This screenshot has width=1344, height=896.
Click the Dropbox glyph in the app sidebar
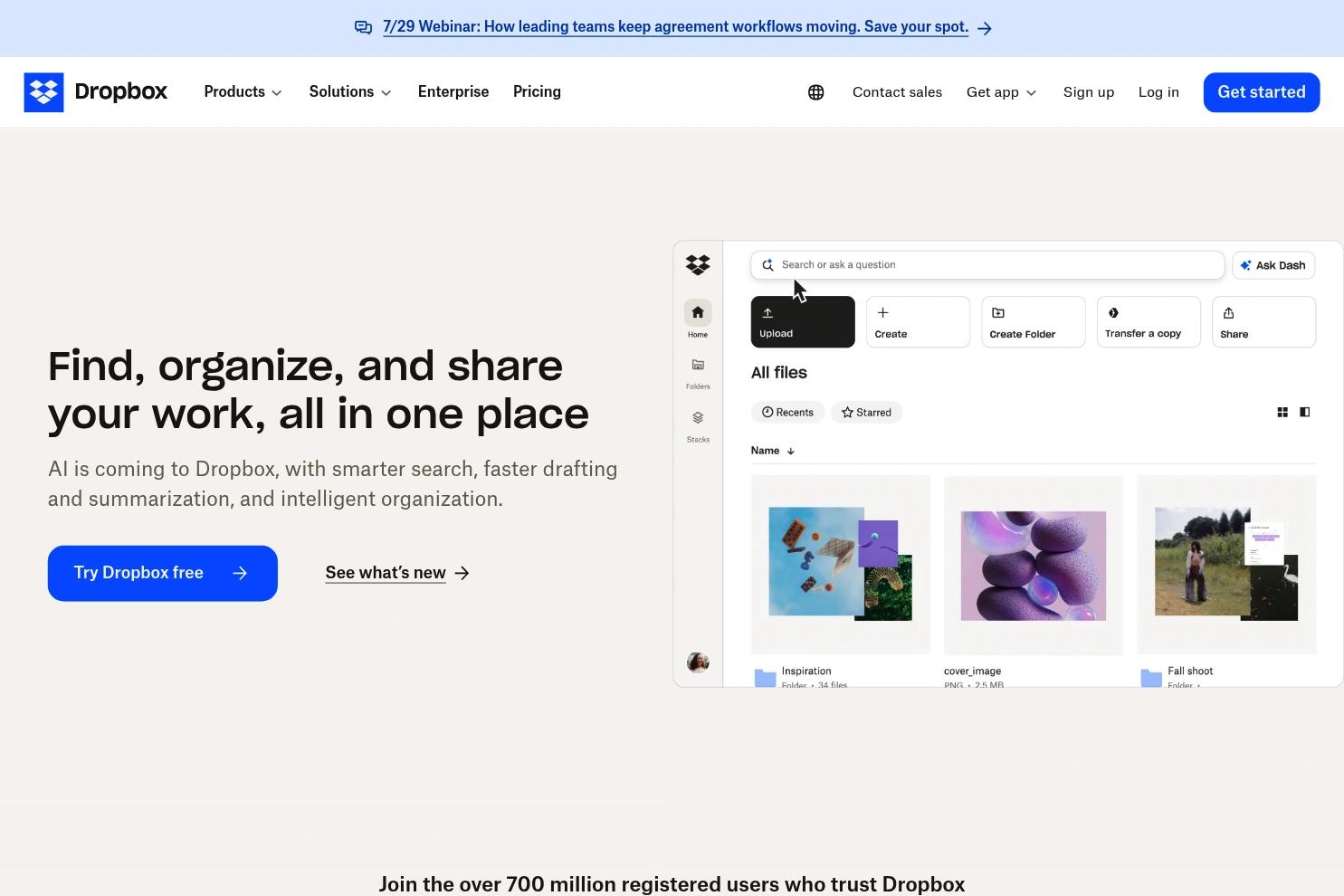tap(698, 264)
